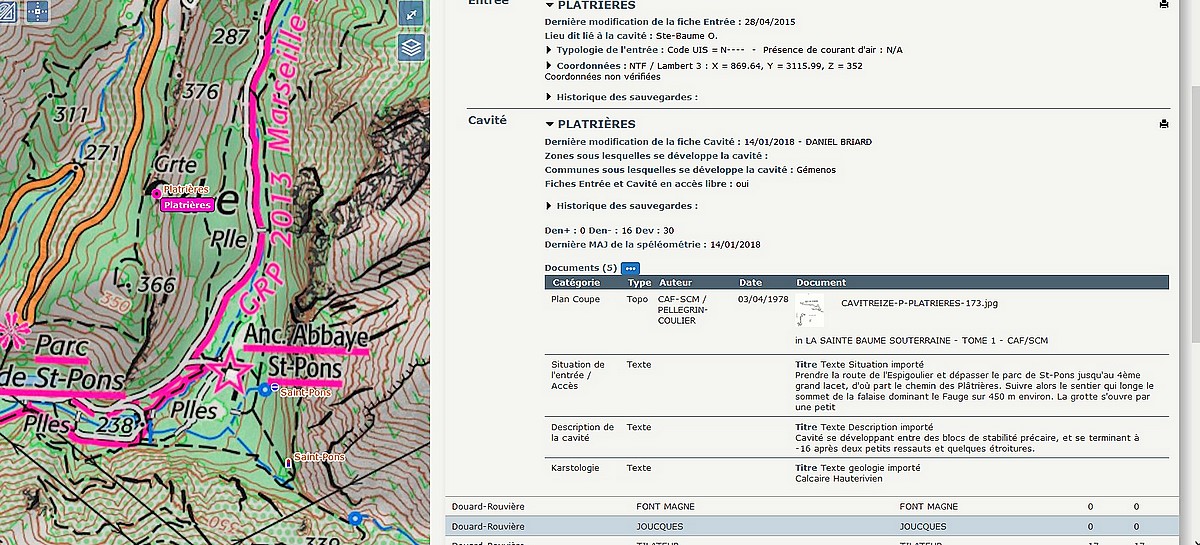1200x545 pixels.
Task: Click date 03/04/1978 in documents table
Action: 762,299
